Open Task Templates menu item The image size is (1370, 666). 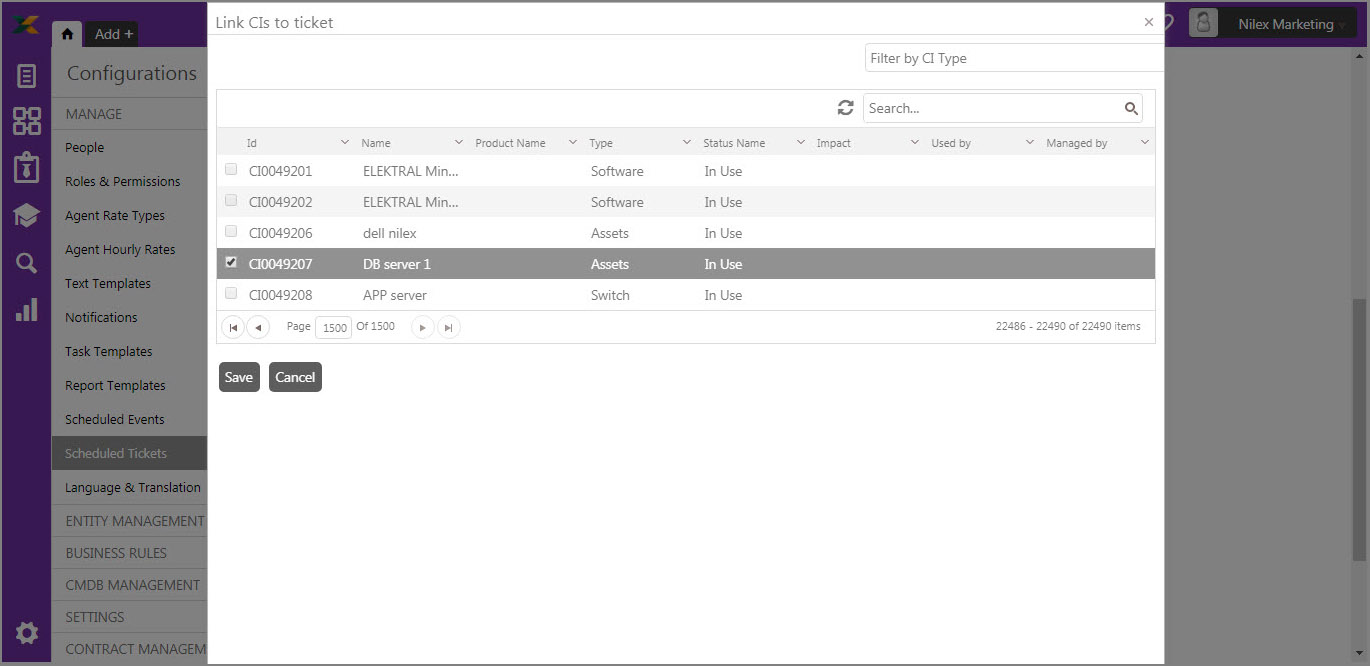click(109, 351)
